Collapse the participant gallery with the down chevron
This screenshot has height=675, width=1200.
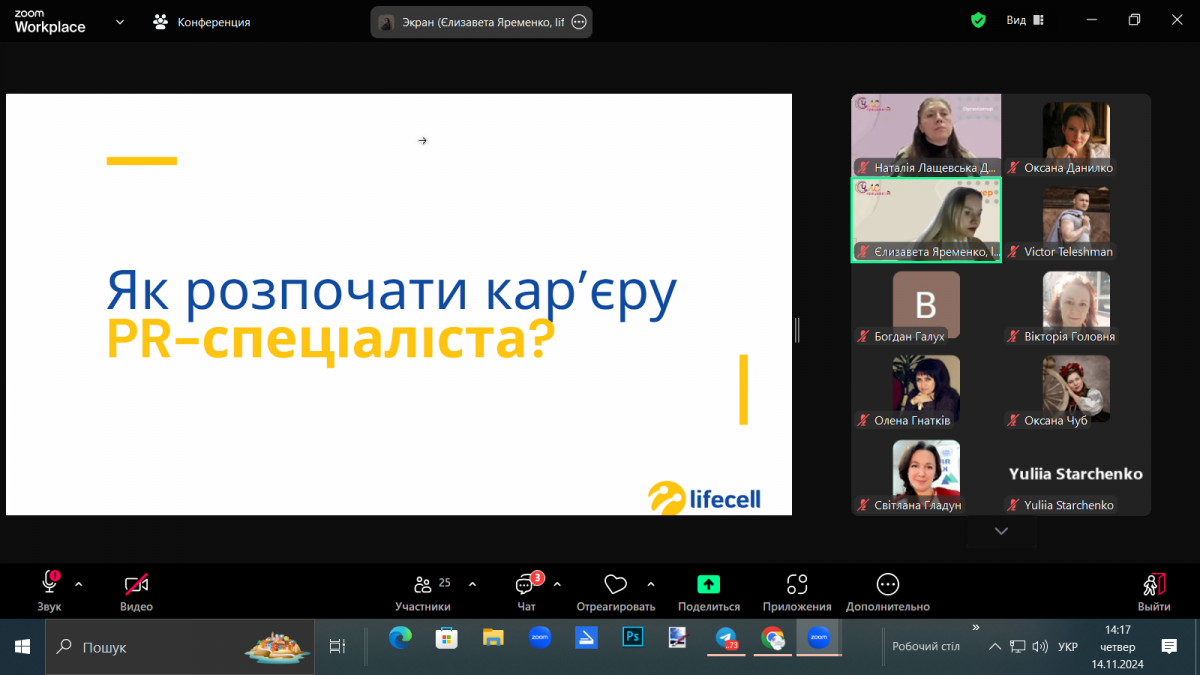coord(1001,531)
